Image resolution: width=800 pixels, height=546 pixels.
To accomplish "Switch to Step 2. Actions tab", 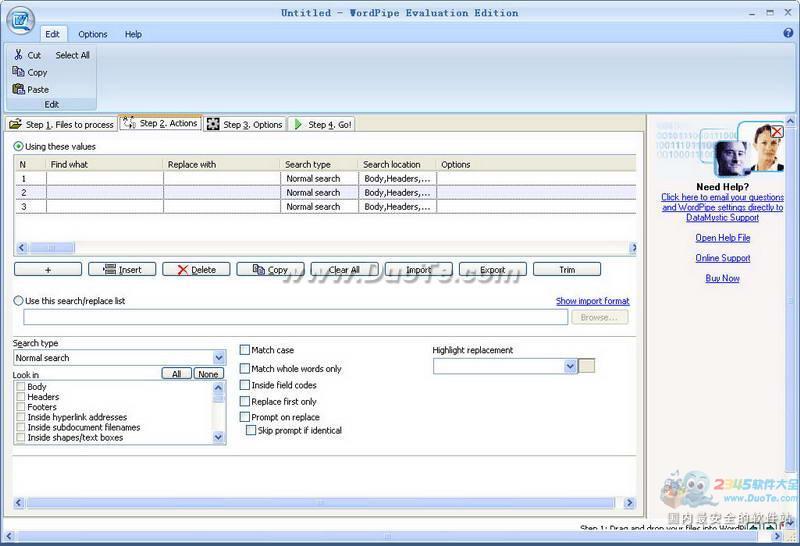I will pyautogui.click(x=160, y=123).
